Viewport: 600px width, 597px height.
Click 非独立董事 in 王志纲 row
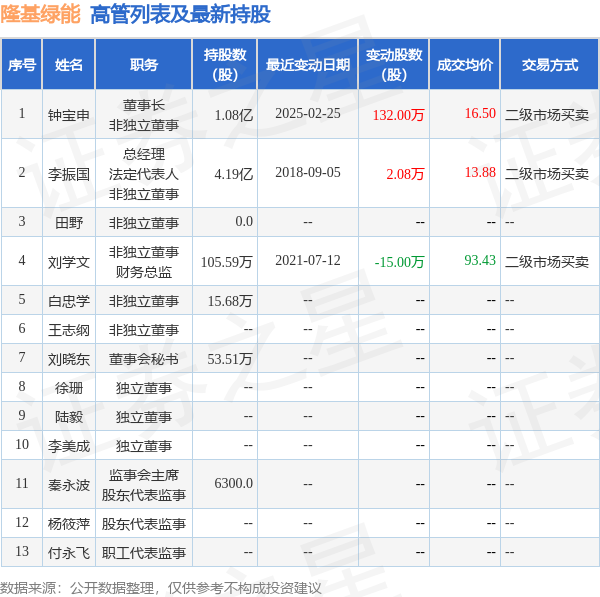[x=144, y=330]
